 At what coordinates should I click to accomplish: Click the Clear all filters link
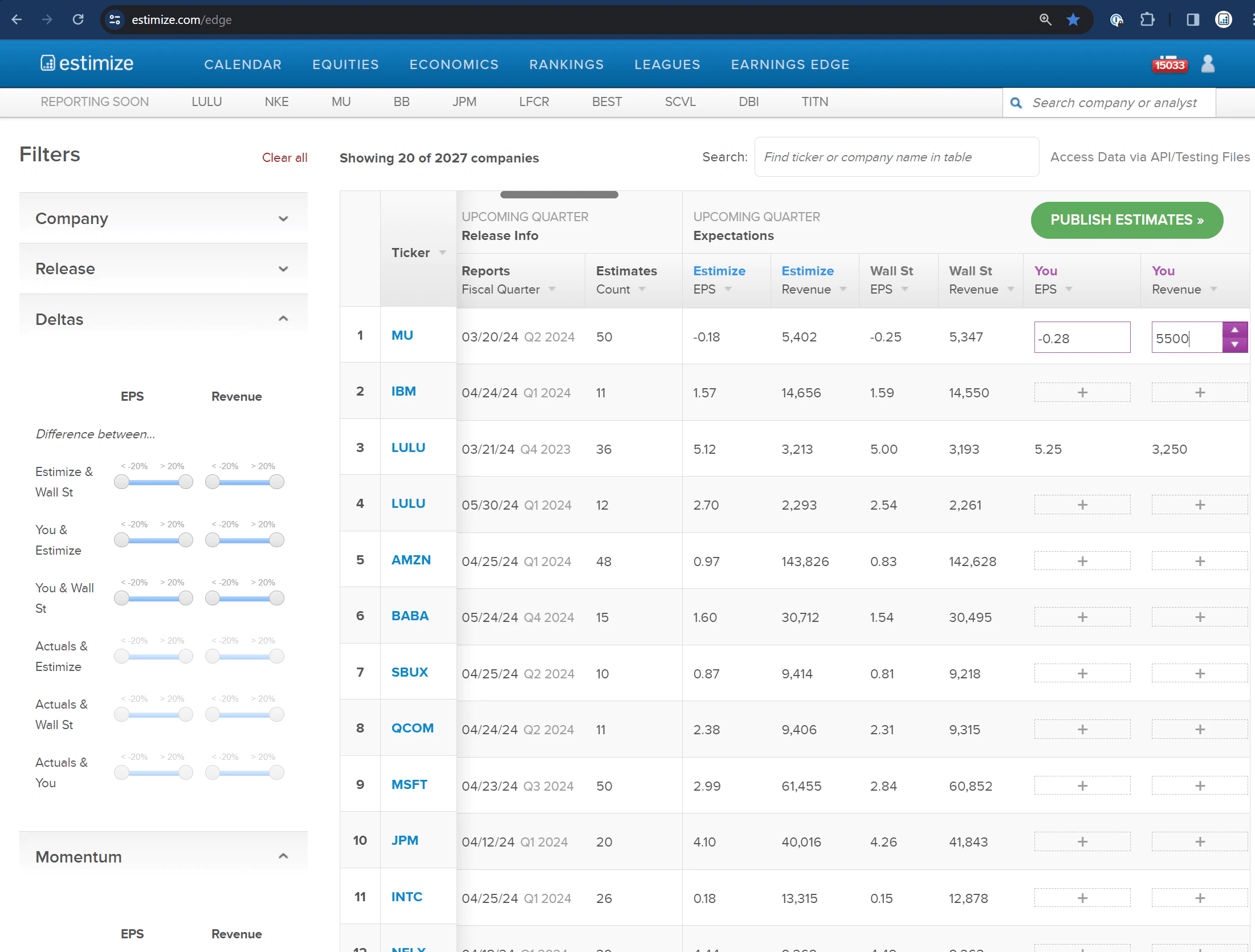click(x=284, y=158)
